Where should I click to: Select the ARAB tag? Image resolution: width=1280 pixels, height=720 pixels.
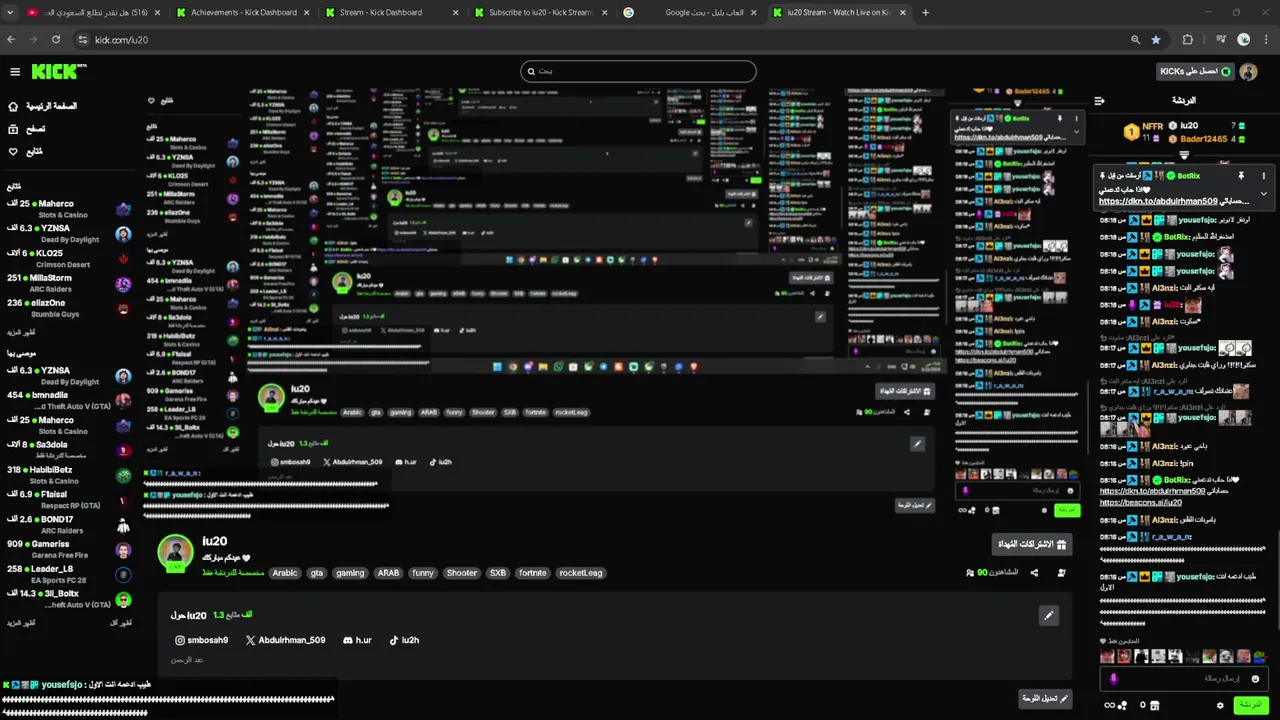pyautogui.click(x=389, y=573)
